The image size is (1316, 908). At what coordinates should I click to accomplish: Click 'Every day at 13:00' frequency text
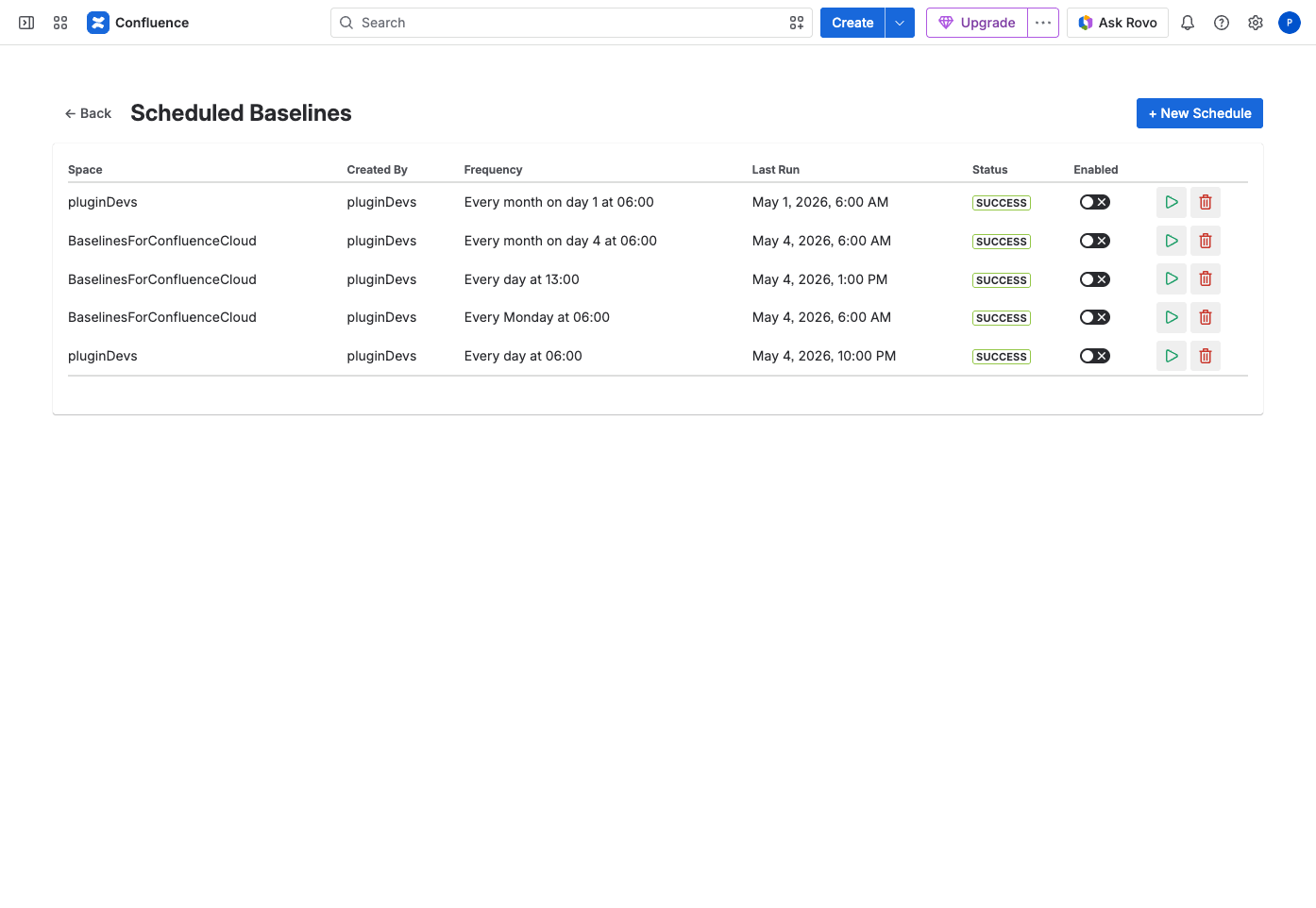pyautogui.click(x=522, y=279)
